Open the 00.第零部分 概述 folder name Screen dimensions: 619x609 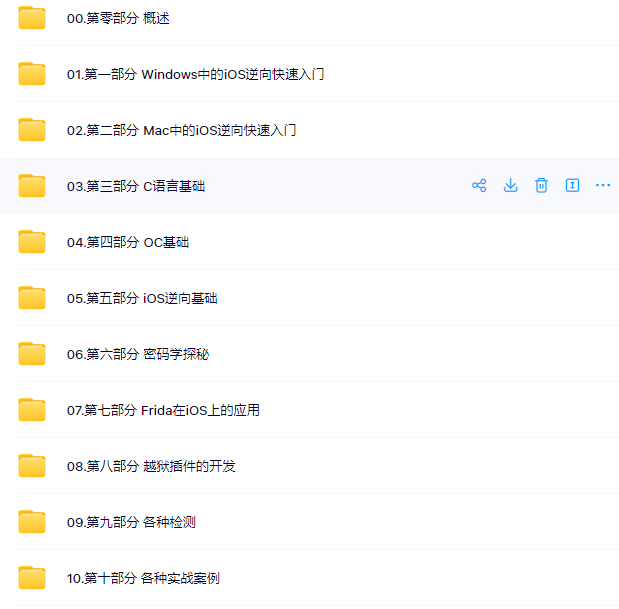pyautogui.click(x=118, y=18)
